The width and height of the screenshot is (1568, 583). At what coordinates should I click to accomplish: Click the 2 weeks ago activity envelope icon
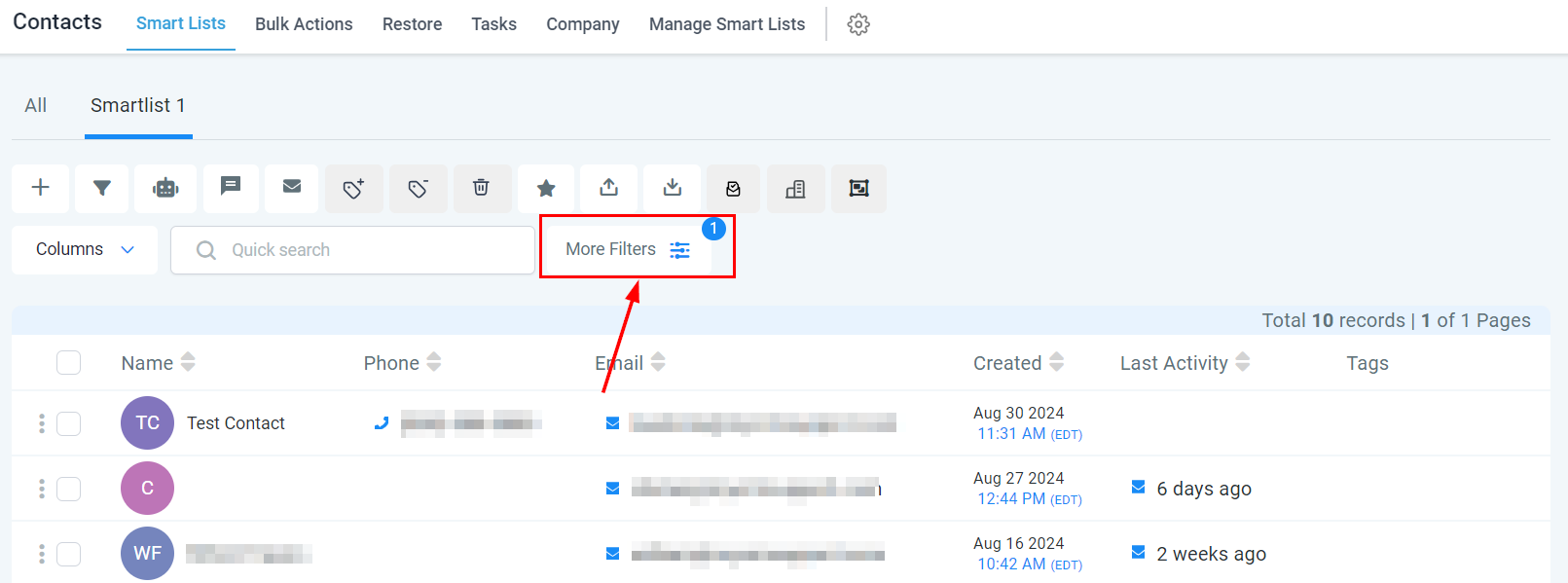coord(1138,552)
